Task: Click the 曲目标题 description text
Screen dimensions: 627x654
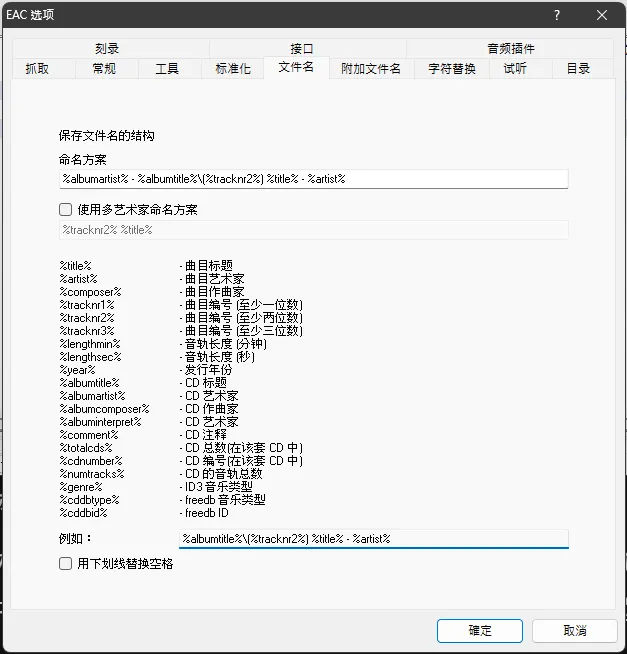Action: 209,266
